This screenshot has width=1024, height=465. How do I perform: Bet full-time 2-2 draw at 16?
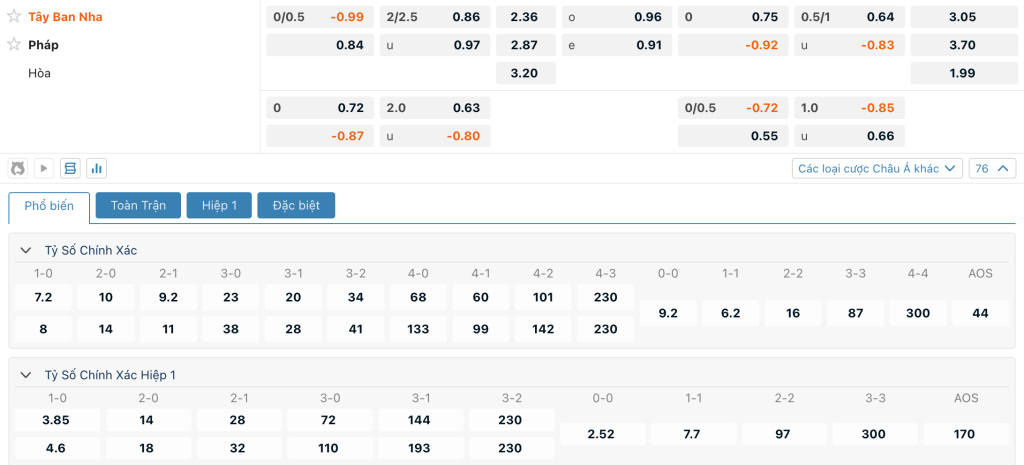(x=793, y=313)
